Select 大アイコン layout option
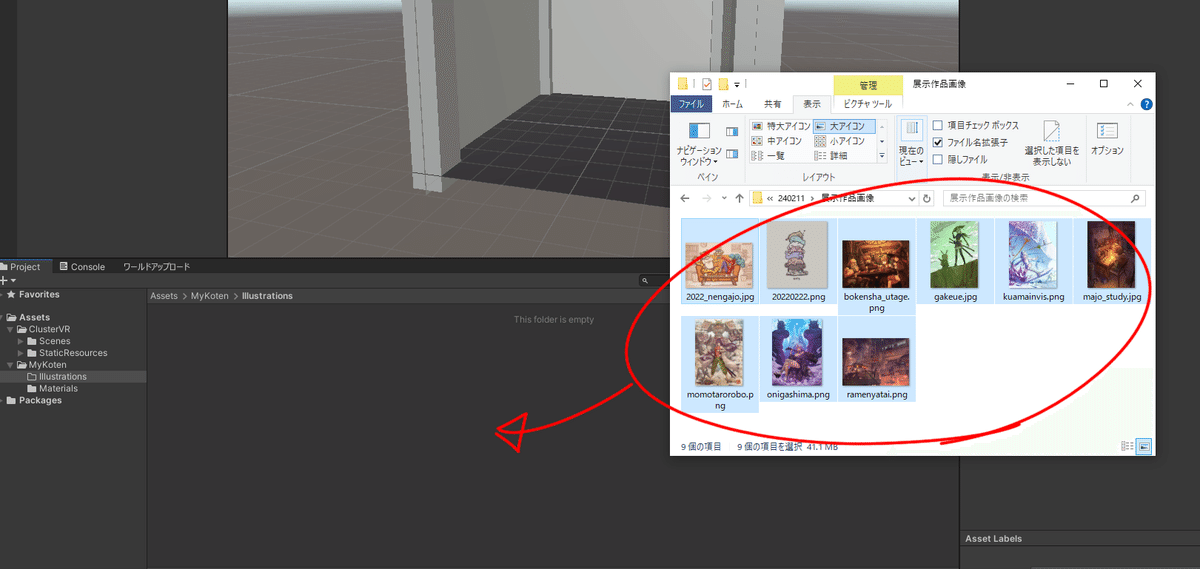The height and width of the screenshot is (569, 1200). (843, 127)
